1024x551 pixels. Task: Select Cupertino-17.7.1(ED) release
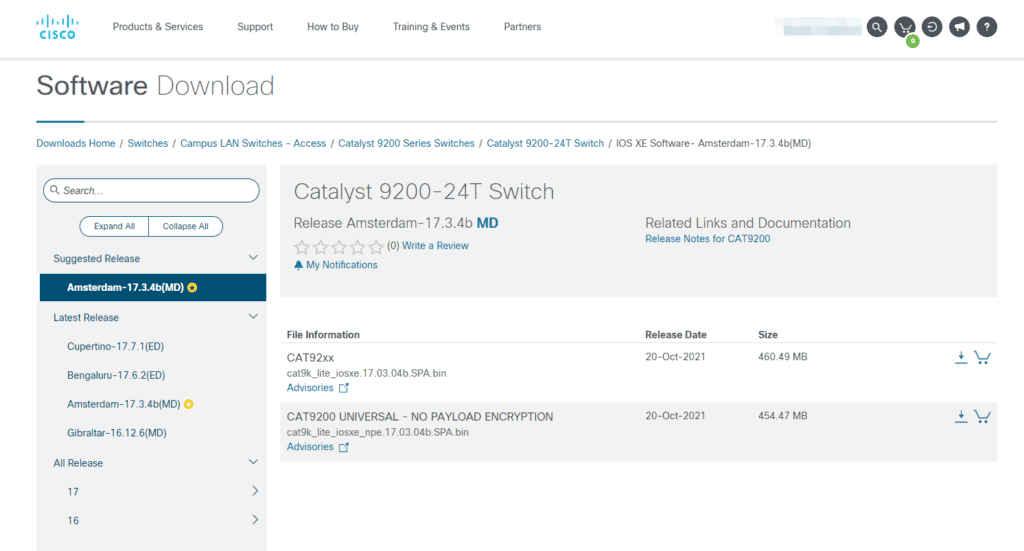115,346
